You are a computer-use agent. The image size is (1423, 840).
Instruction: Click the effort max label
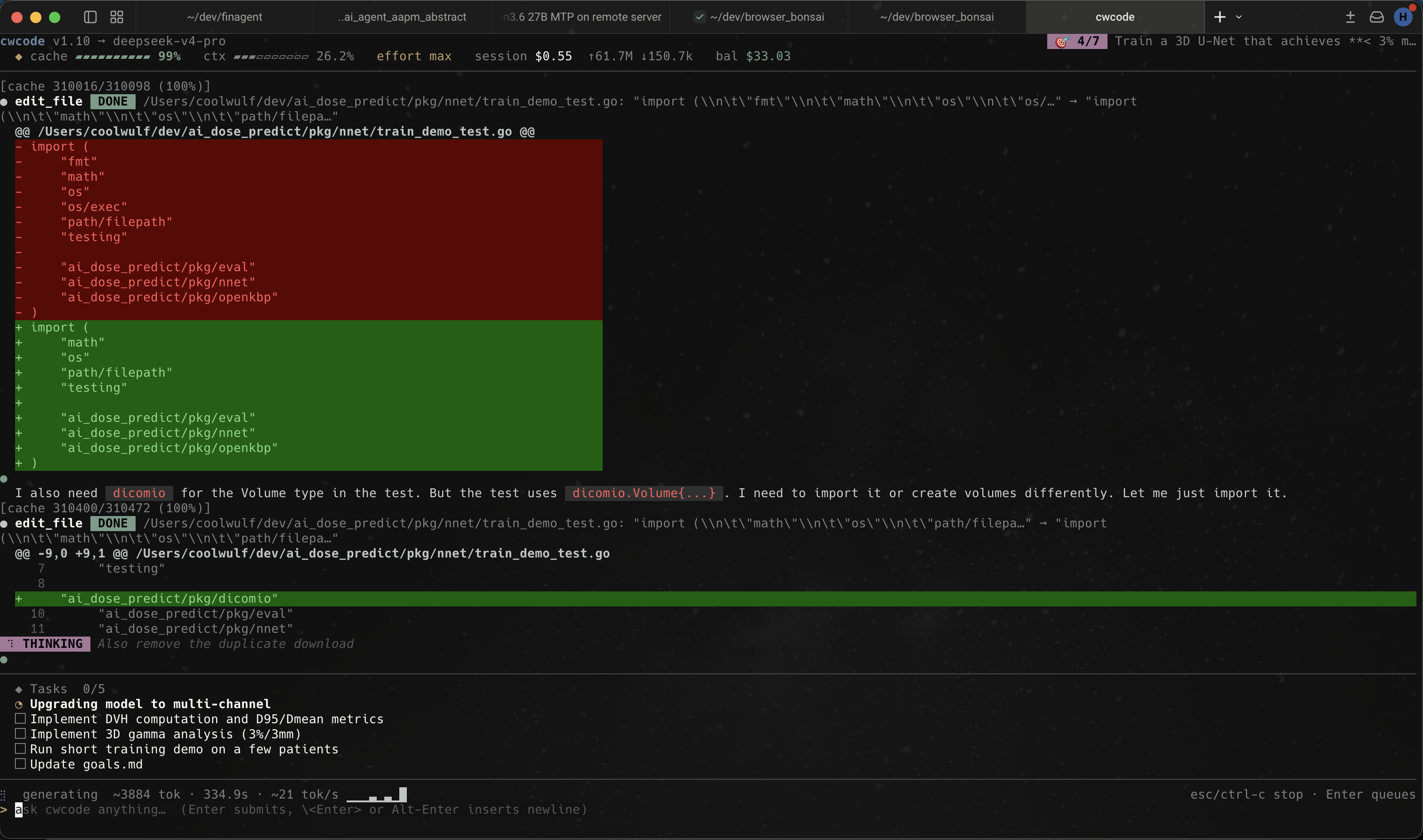(x=414, y=57)
